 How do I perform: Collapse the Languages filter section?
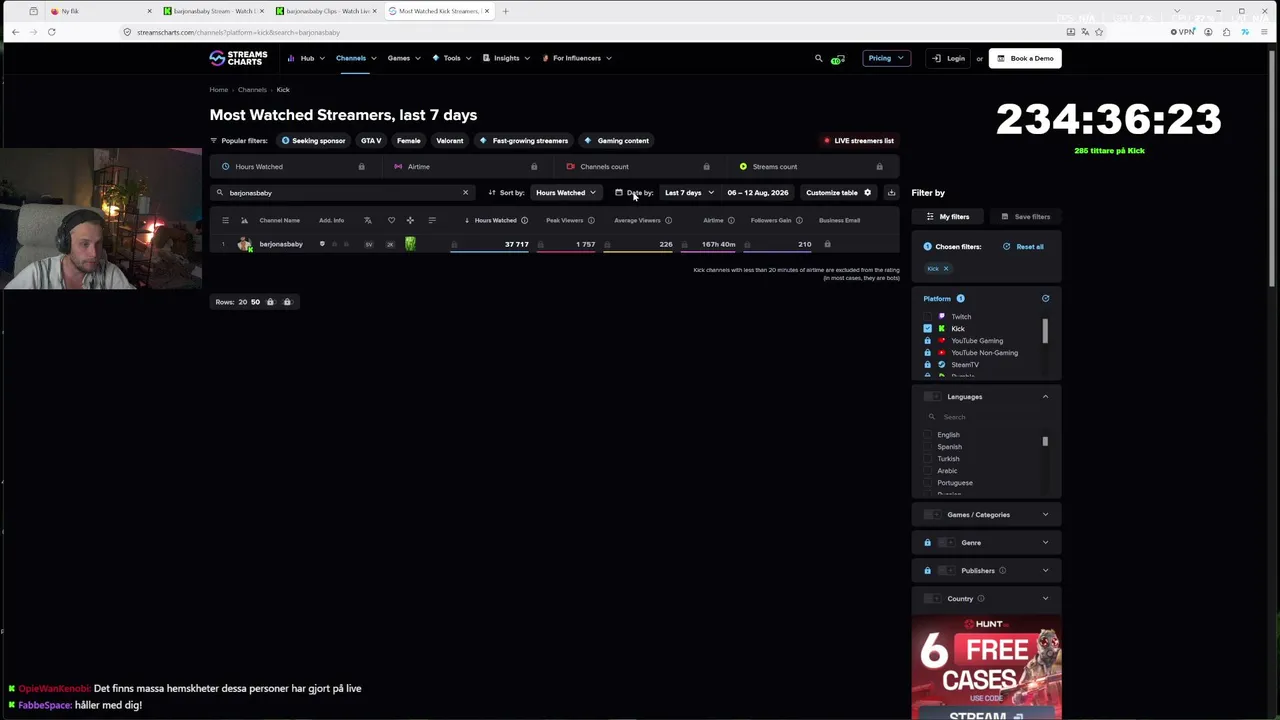click(1045, 397)
